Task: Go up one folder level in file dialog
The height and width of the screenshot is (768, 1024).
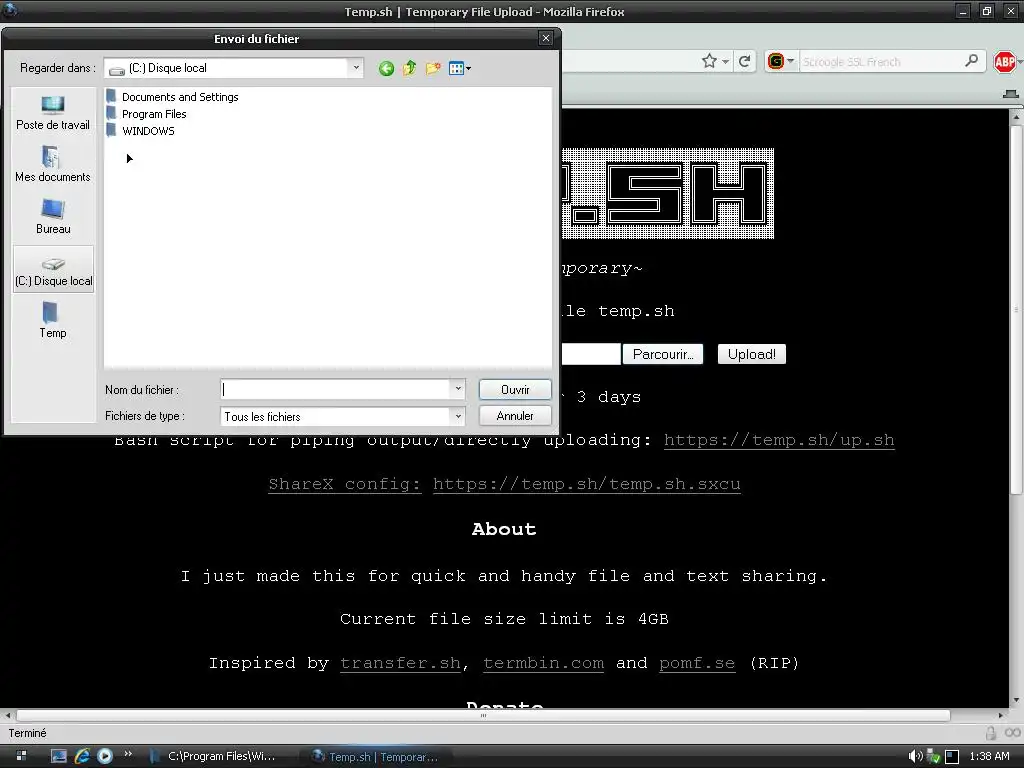Action: coord(409,68)
